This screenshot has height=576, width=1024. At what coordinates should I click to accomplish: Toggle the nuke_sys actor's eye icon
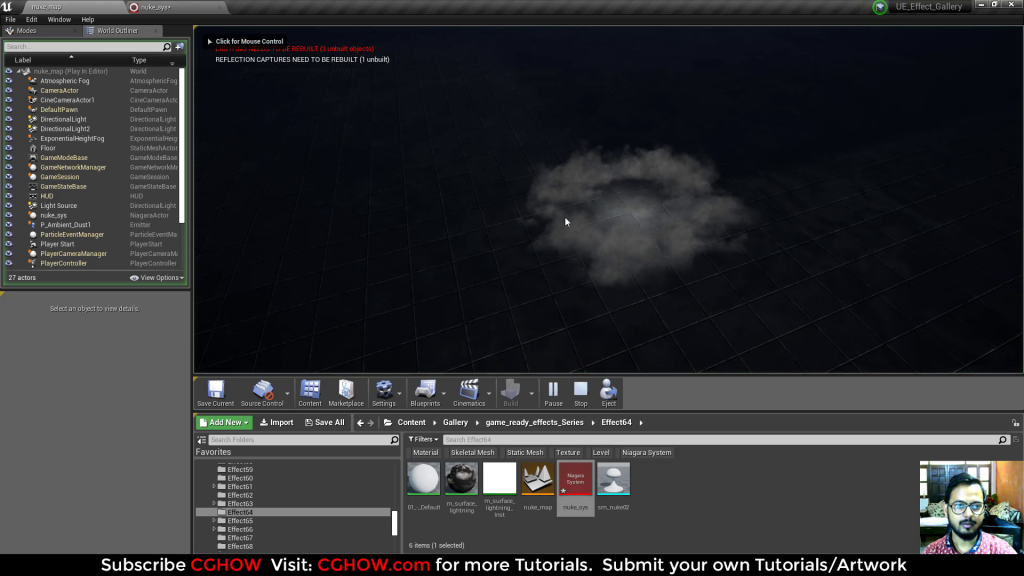(x=9, y=215)
